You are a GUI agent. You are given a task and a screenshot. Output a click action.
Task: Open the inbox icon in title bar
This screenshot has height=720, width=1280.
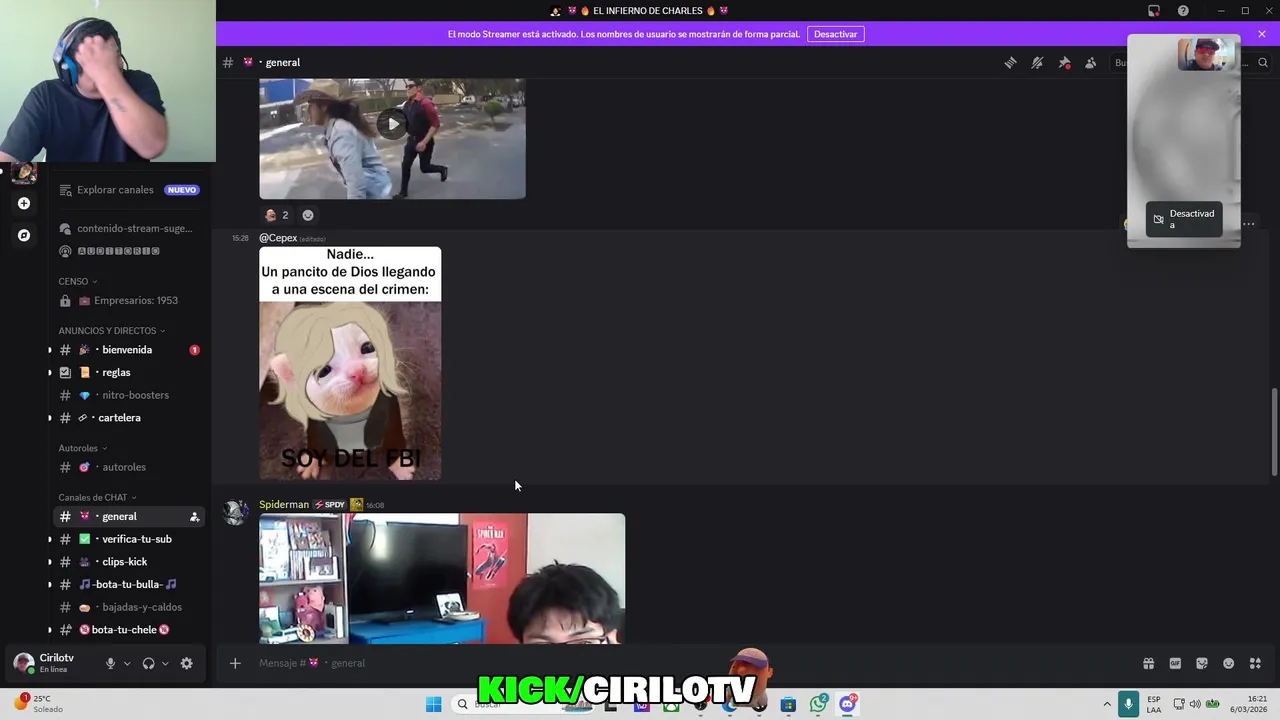[x=1154, y=11]
